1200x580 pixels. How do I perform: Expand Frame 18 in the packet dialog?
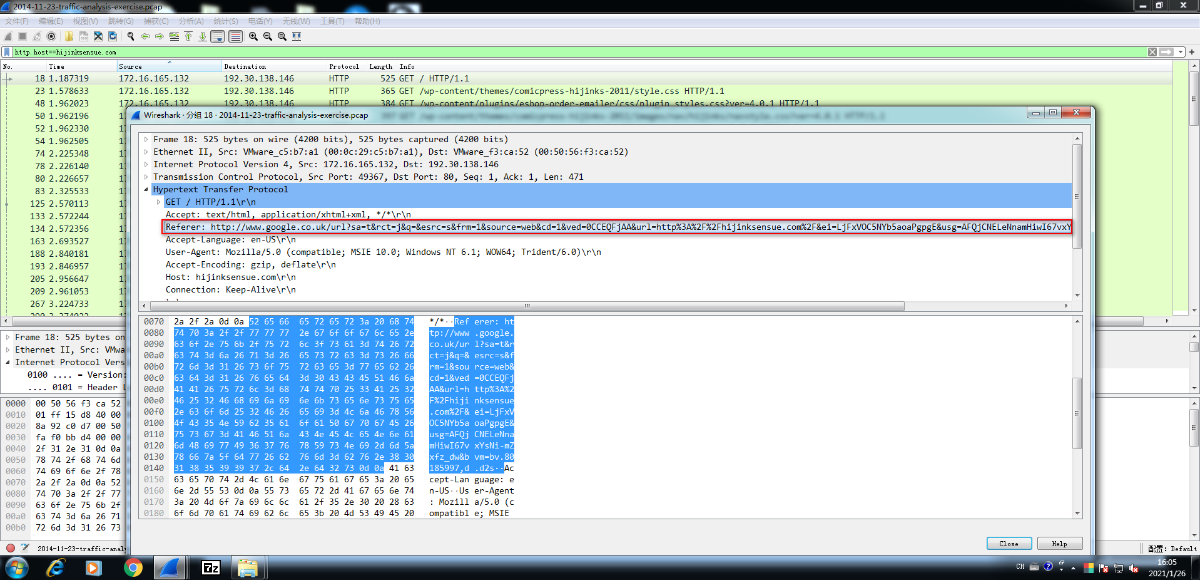(147, 139)
